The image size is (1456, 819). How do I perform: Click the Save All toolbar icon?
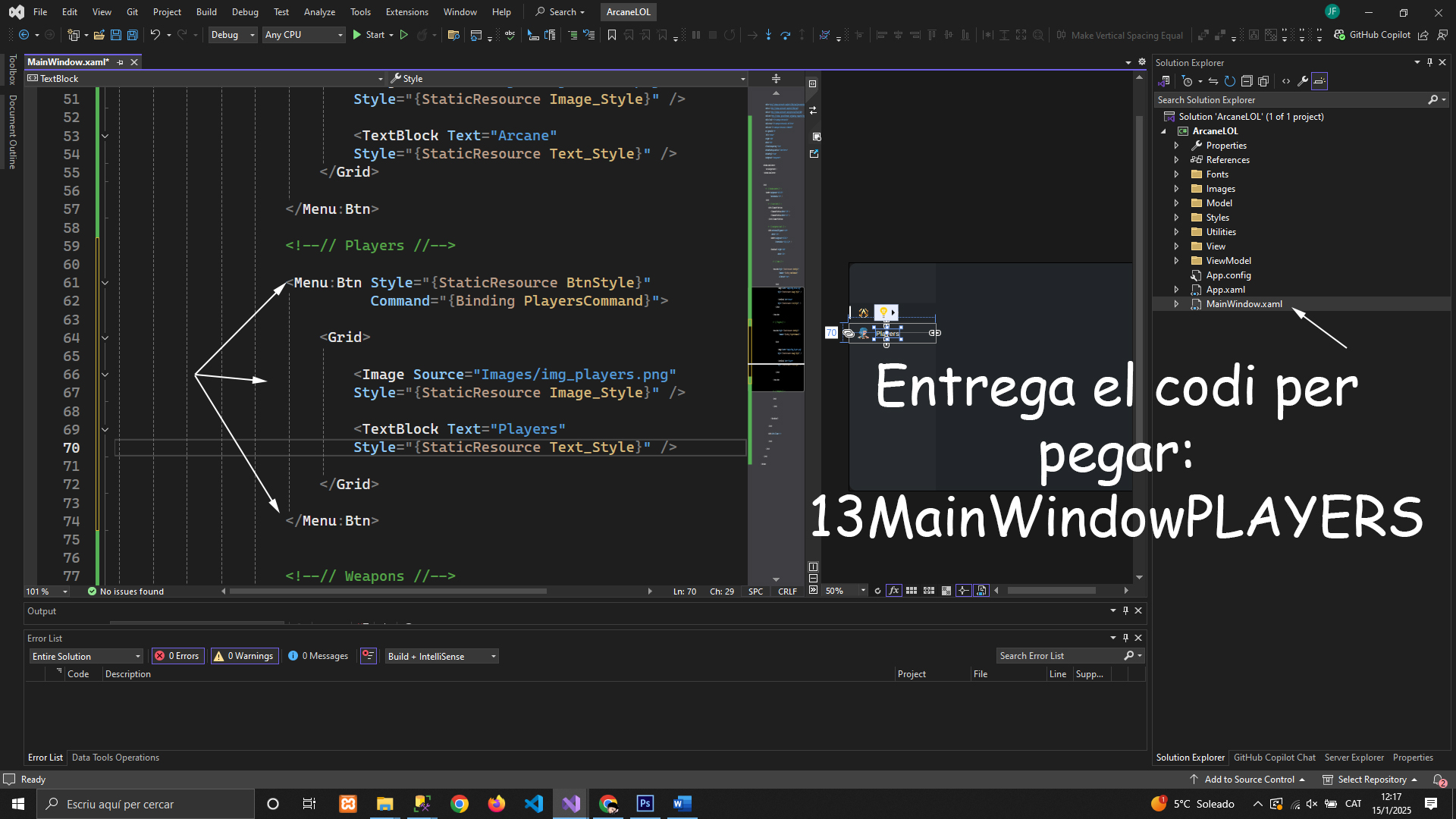pyautogui.click(x=133, y=35)
